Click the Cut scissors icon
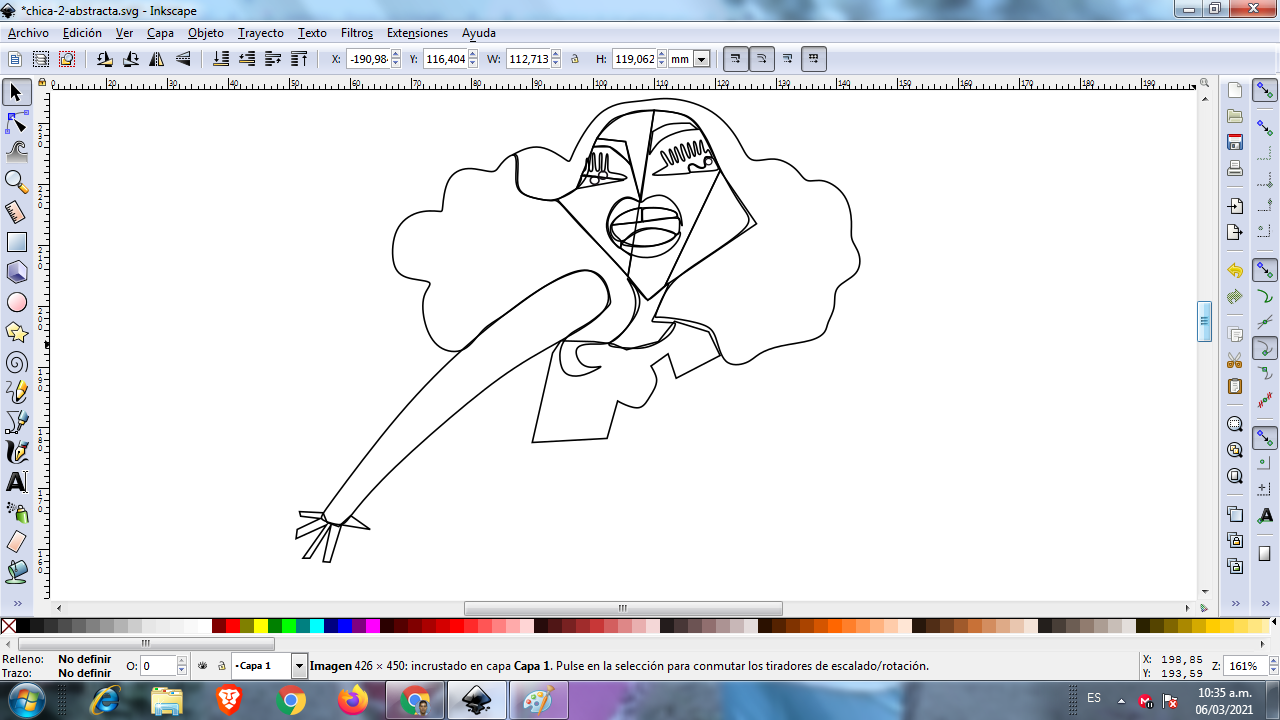The image size is (1280, 720). 1235,360
